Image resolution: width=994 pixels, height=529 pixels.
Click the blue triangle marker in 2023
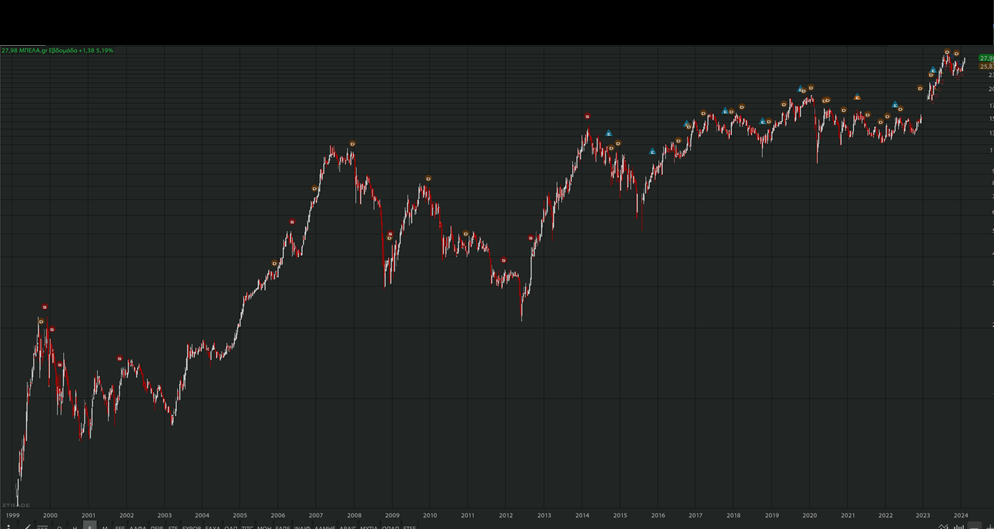click(933, 70)
